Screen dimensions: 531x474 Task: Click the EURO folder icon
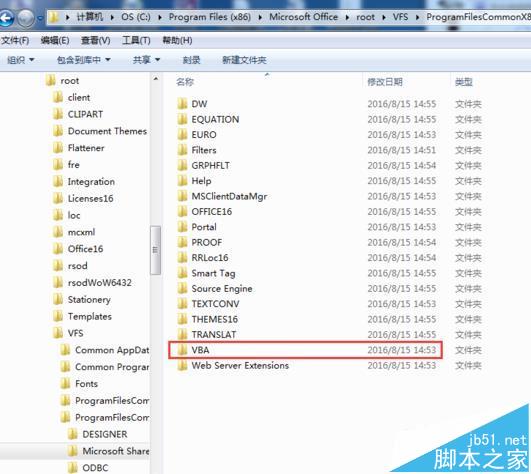[182, 134]
